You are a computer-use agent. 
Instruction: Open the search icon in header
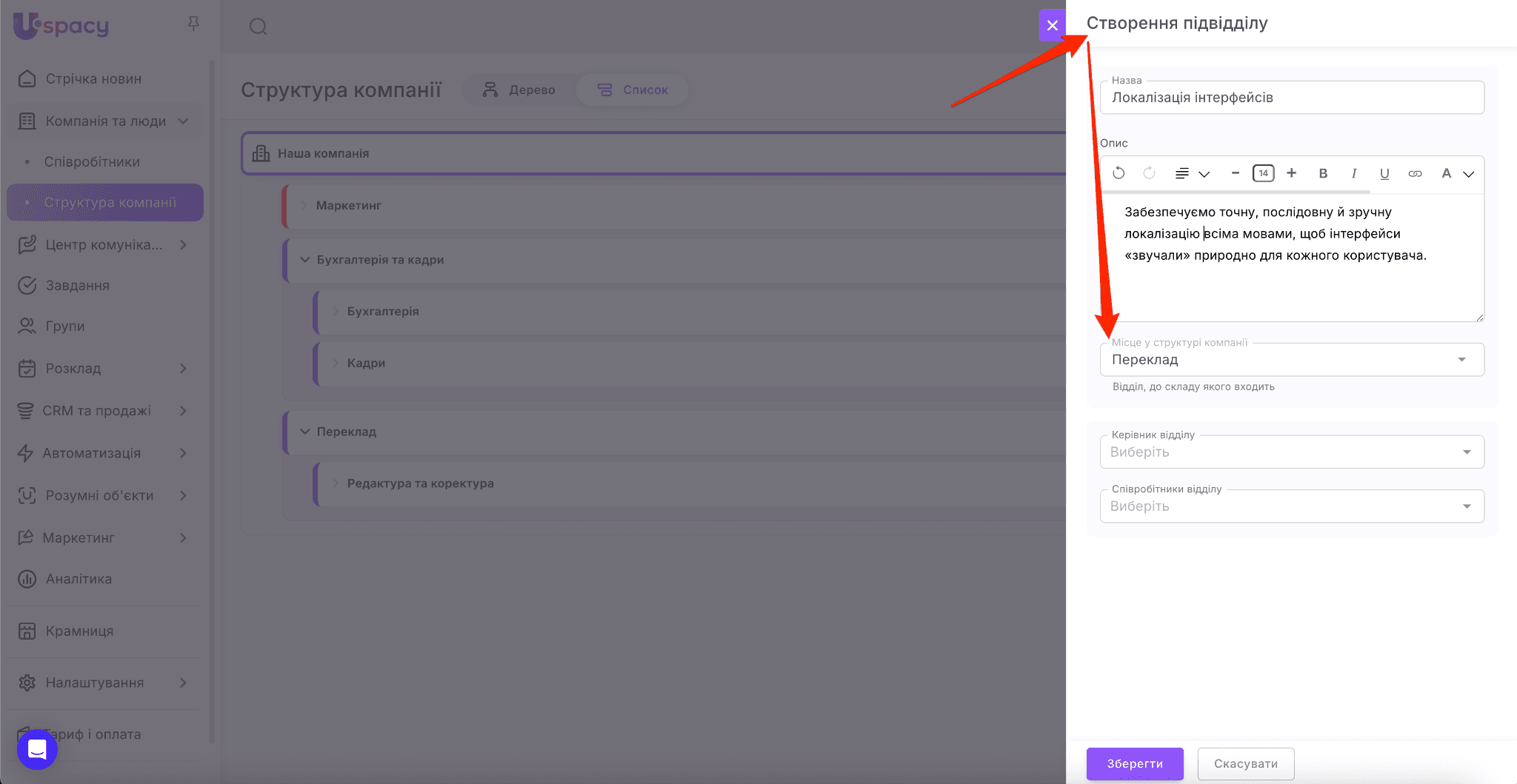[x=258, y=27]
